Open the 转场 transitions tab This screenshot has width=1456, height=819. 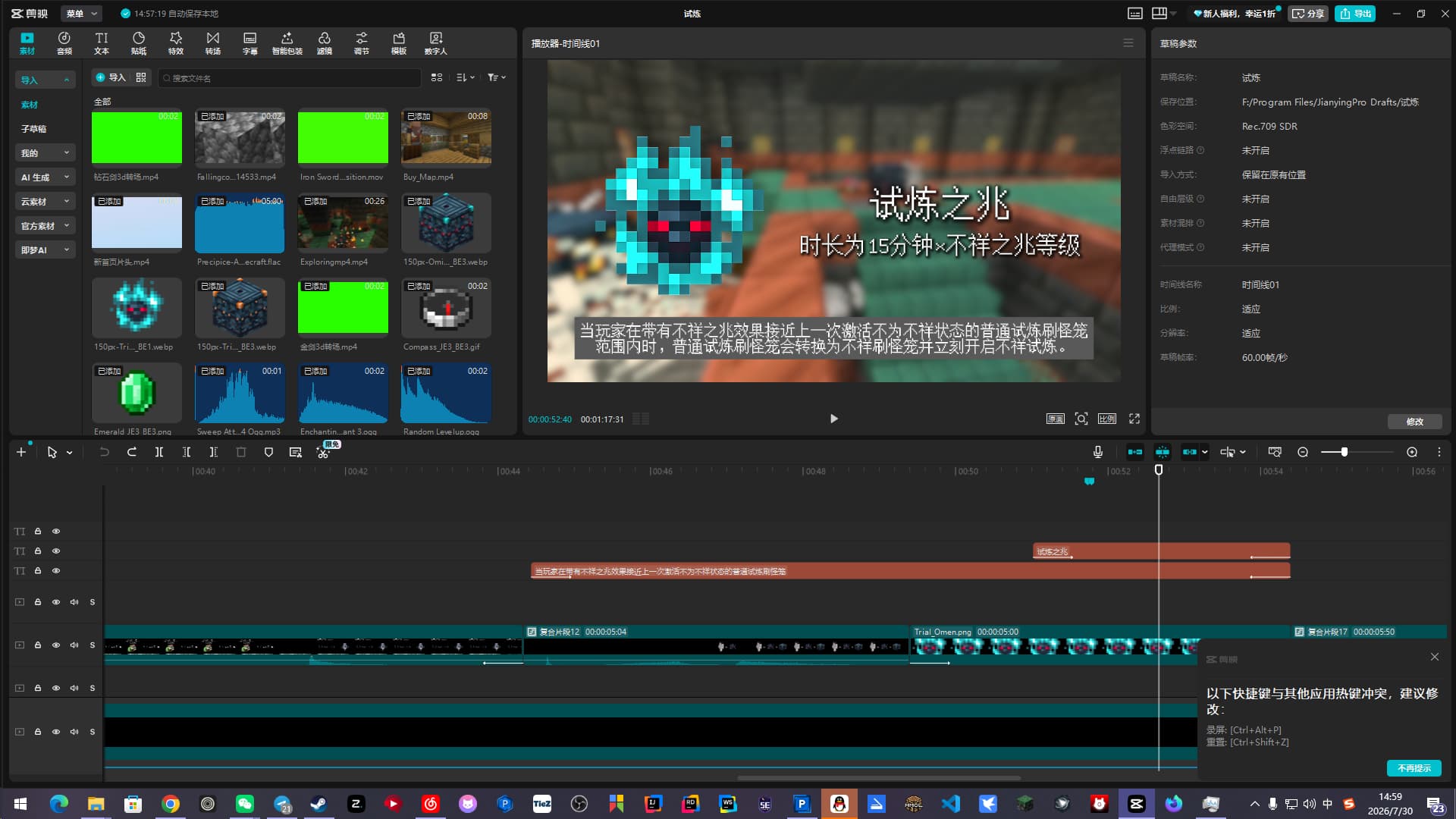click(213, 43)
